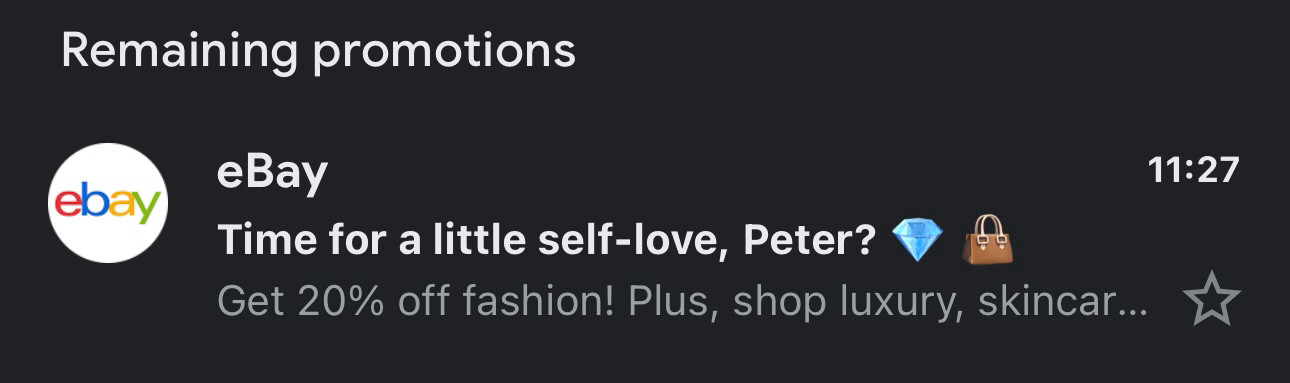Screen dimensions: 1290x383
Task: Click "Plus," in the email preview line
Action: click(673, 302)
